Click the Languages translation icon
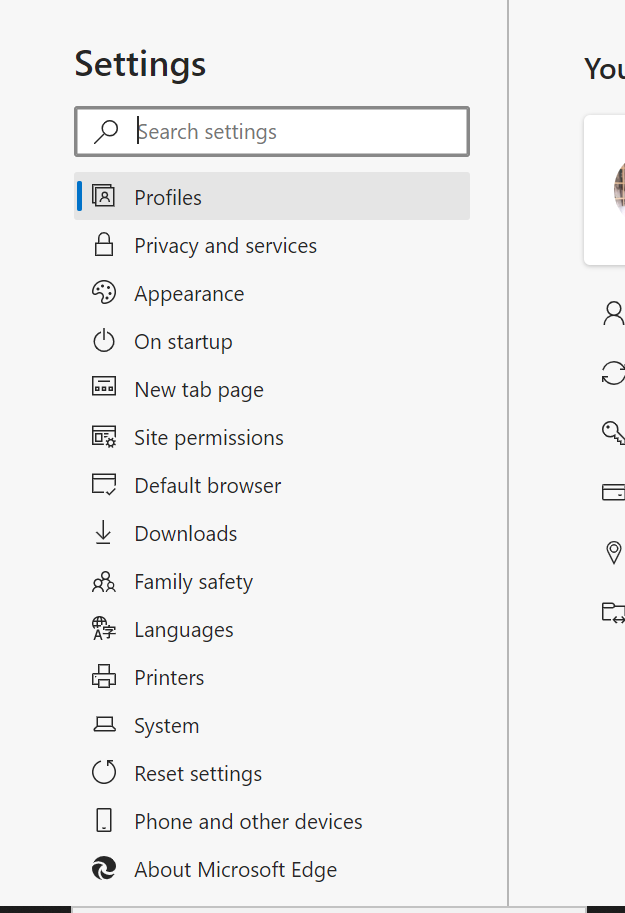Viewport: 625px width, 913px height. pos(103,628)
